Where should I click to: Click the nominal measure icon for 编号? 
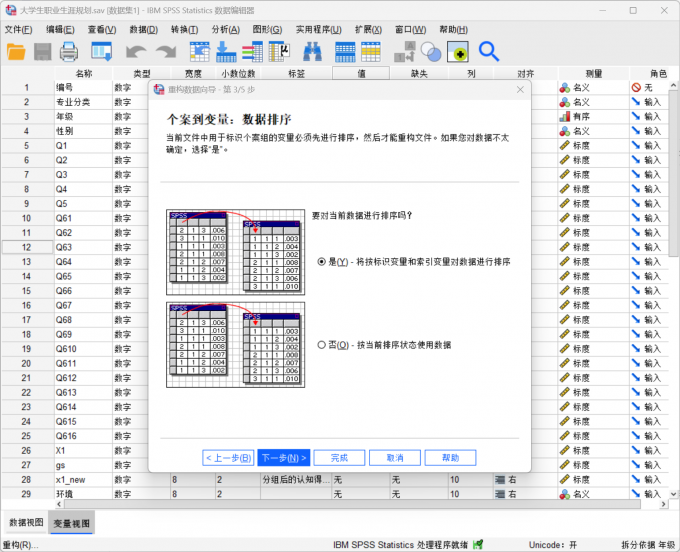pyautogui.click(x=565, y=88)
